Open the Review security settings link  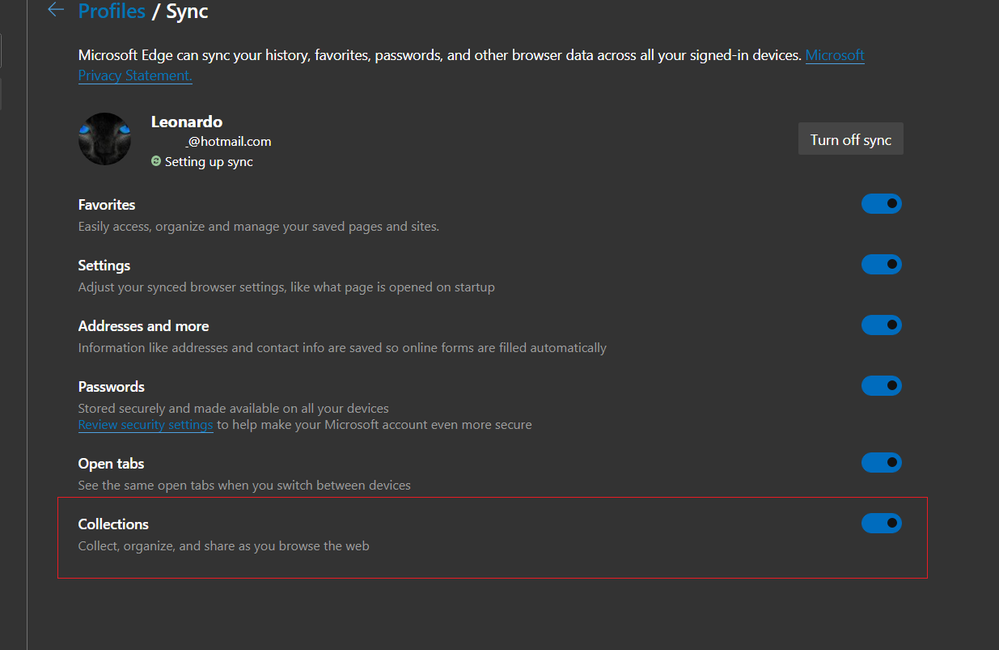pyautogui.click(x=145, y=424)
